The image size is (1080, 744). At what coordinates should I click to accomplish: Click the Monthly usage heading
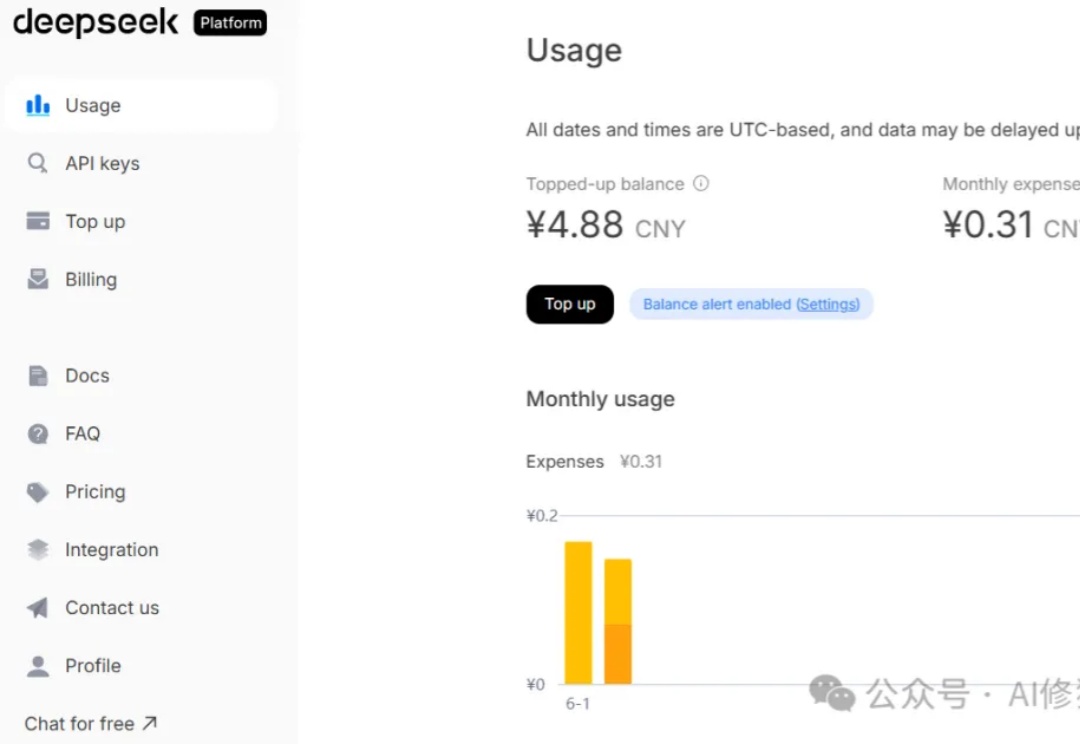click(600, 399)
